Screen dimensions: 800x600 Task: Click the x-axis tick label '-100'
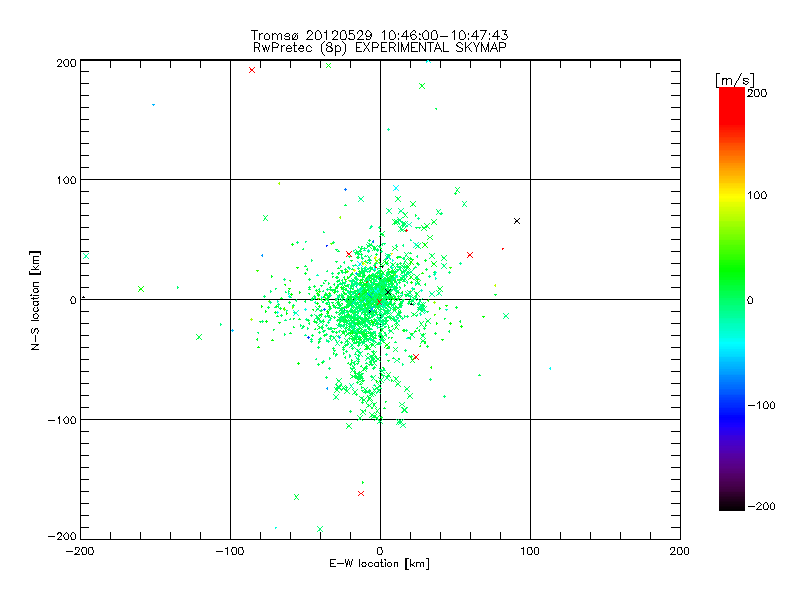point(230,552)
